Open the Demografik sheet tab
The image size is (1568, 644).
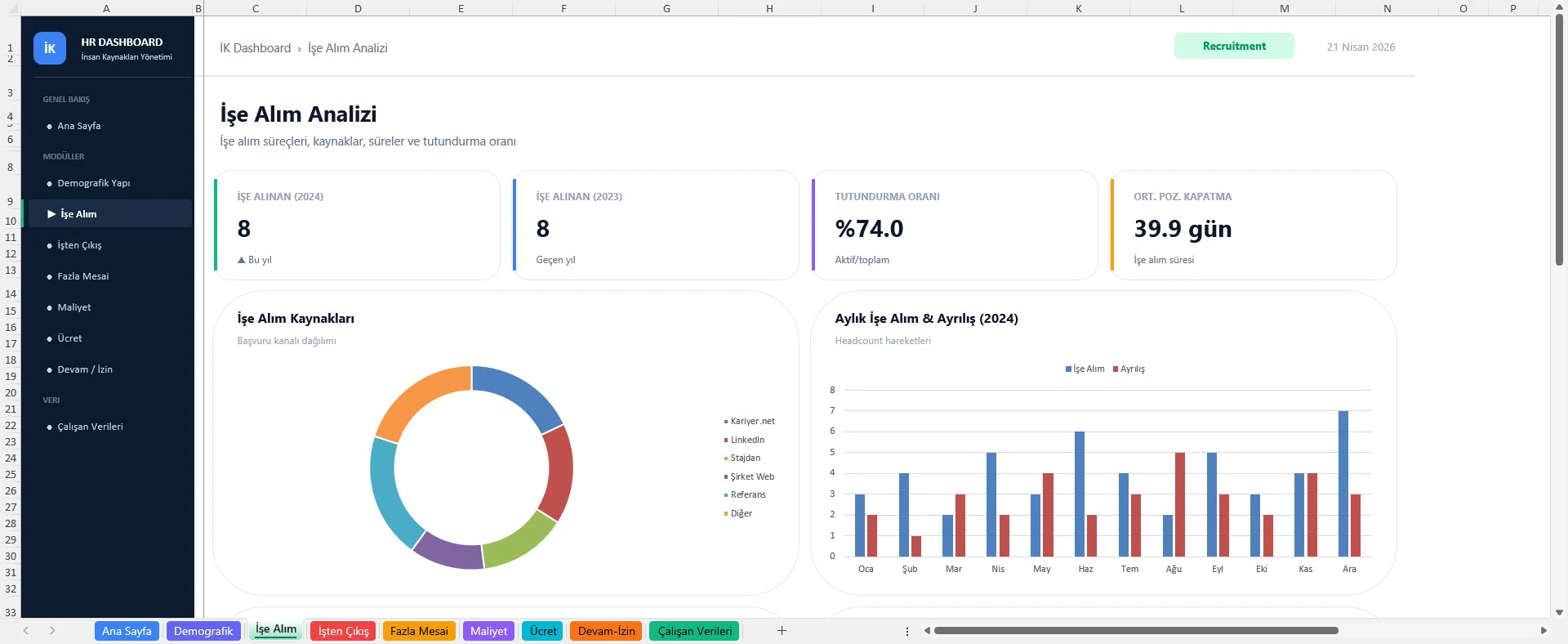[203, 631]
